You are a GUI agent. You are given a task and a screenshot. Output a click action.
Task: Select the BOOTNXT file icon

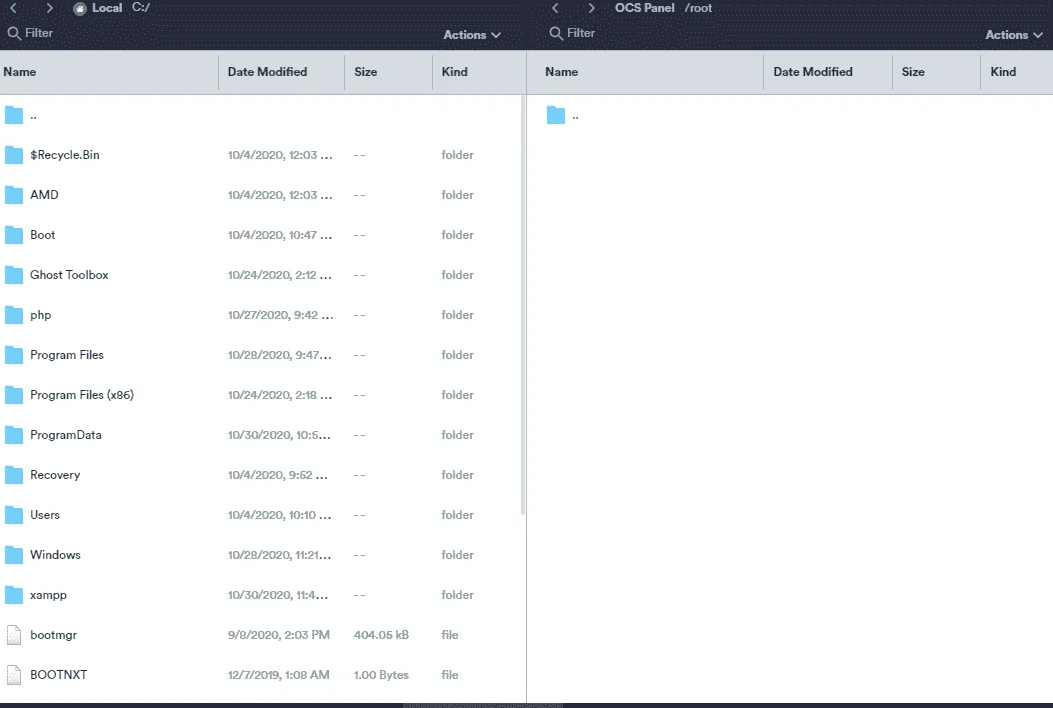pyautogui.click(x=14, y=675)
